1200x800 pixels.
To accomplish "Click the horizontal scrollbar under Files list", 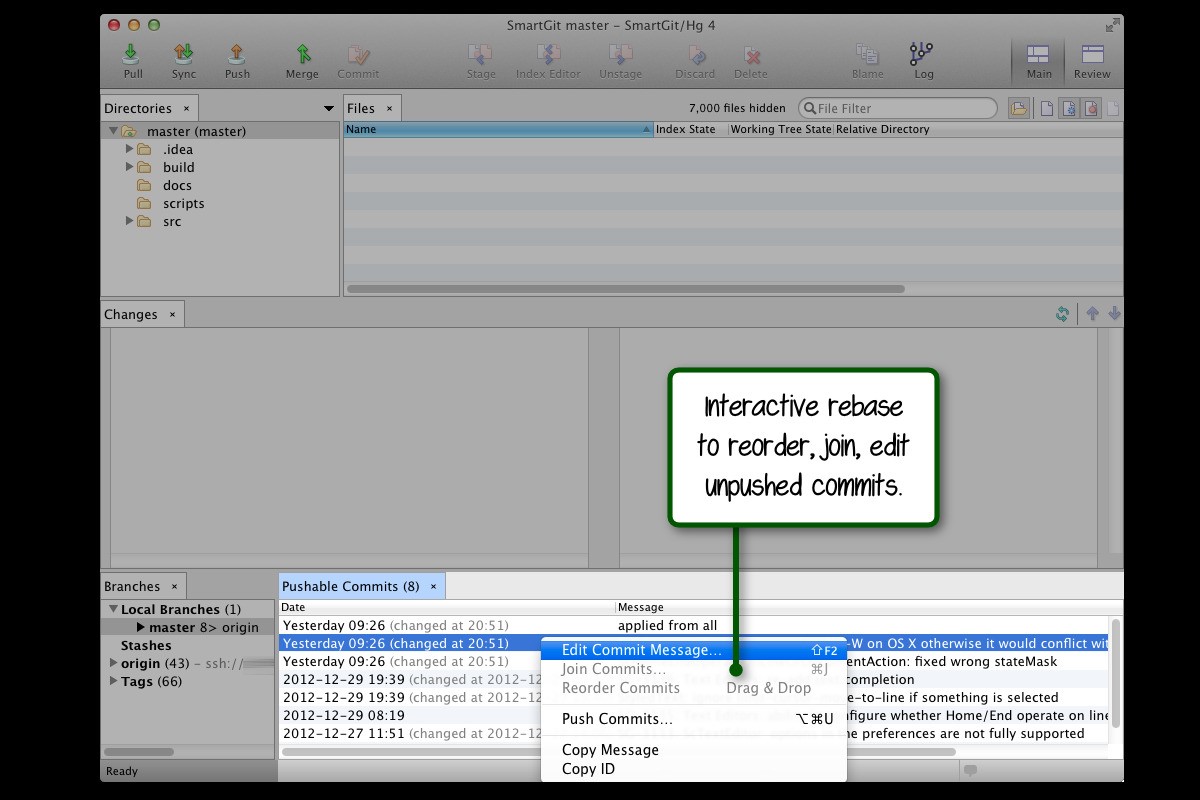I will (625, 289).
